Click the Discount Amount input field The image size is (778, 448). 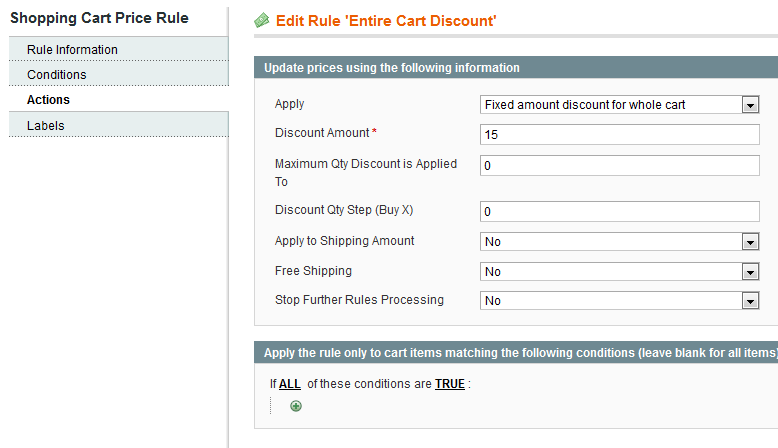620,135
